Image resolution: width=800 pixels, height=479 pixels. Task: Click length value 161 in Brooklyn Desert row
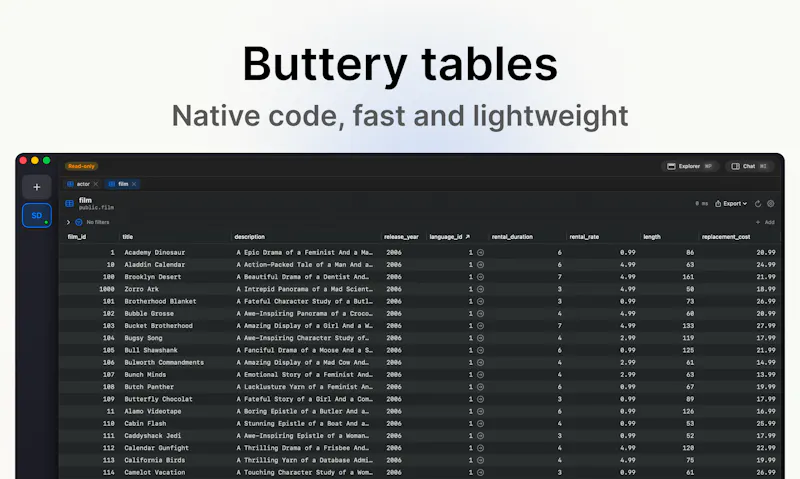coord(688,277)
